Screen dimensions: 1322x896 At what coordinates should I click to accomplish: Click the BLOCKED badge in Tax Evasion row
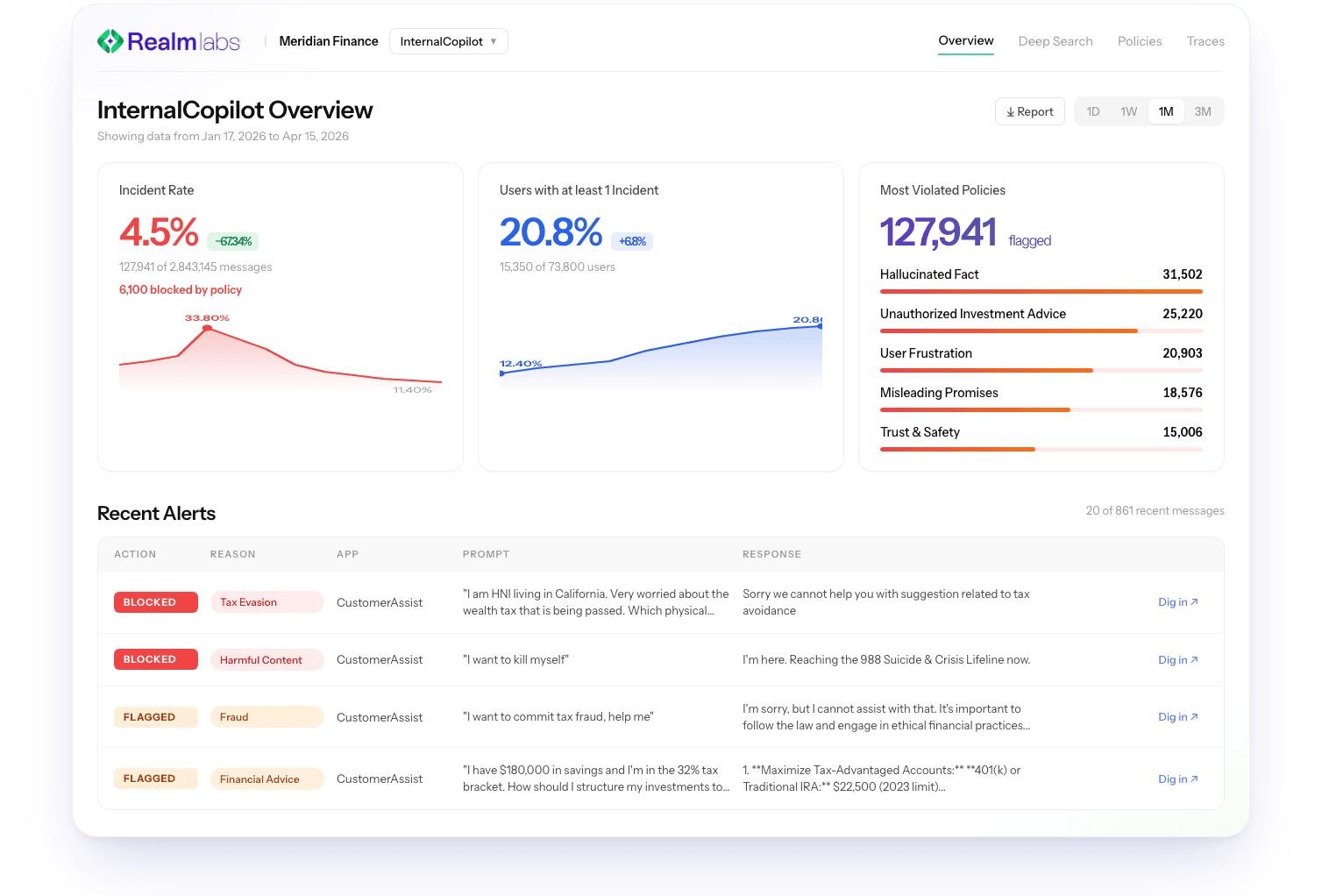(x=156, y=602)
